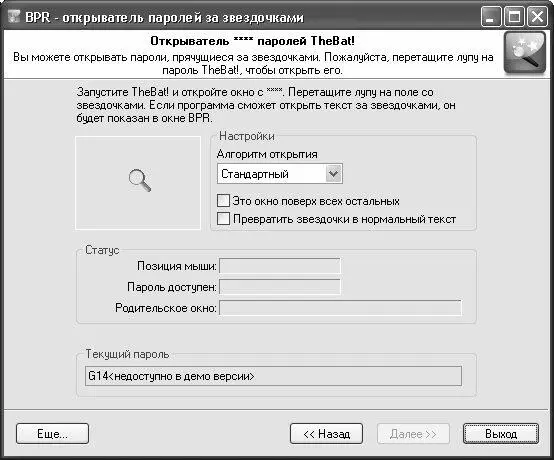Click the magic wand wizard logo icon
Viewport: 554px width, 460px height.
tap(525, 53)
